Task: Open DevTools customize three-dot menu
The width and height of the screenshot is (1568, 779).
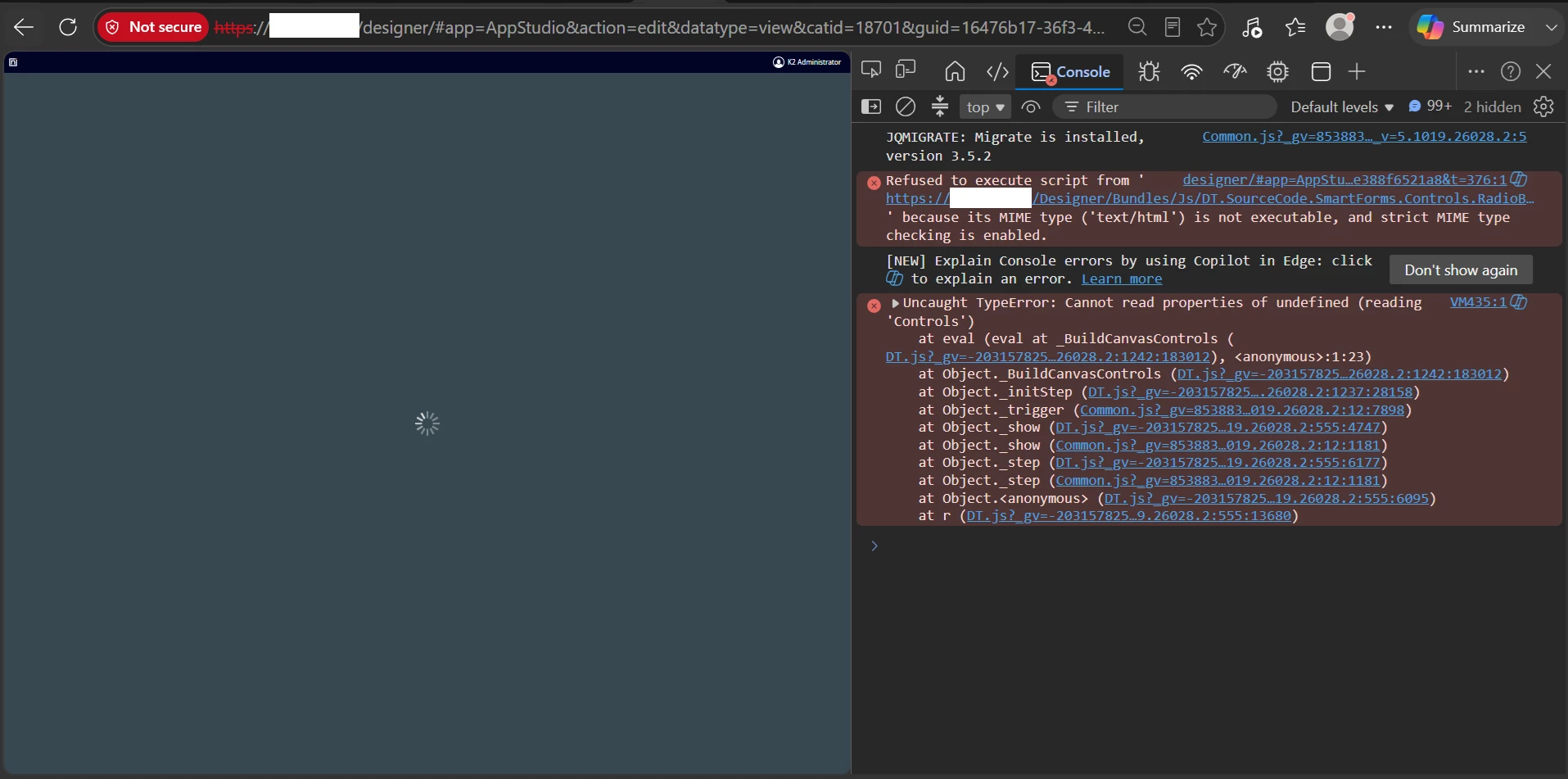Action: click(x=1476, y=72)
